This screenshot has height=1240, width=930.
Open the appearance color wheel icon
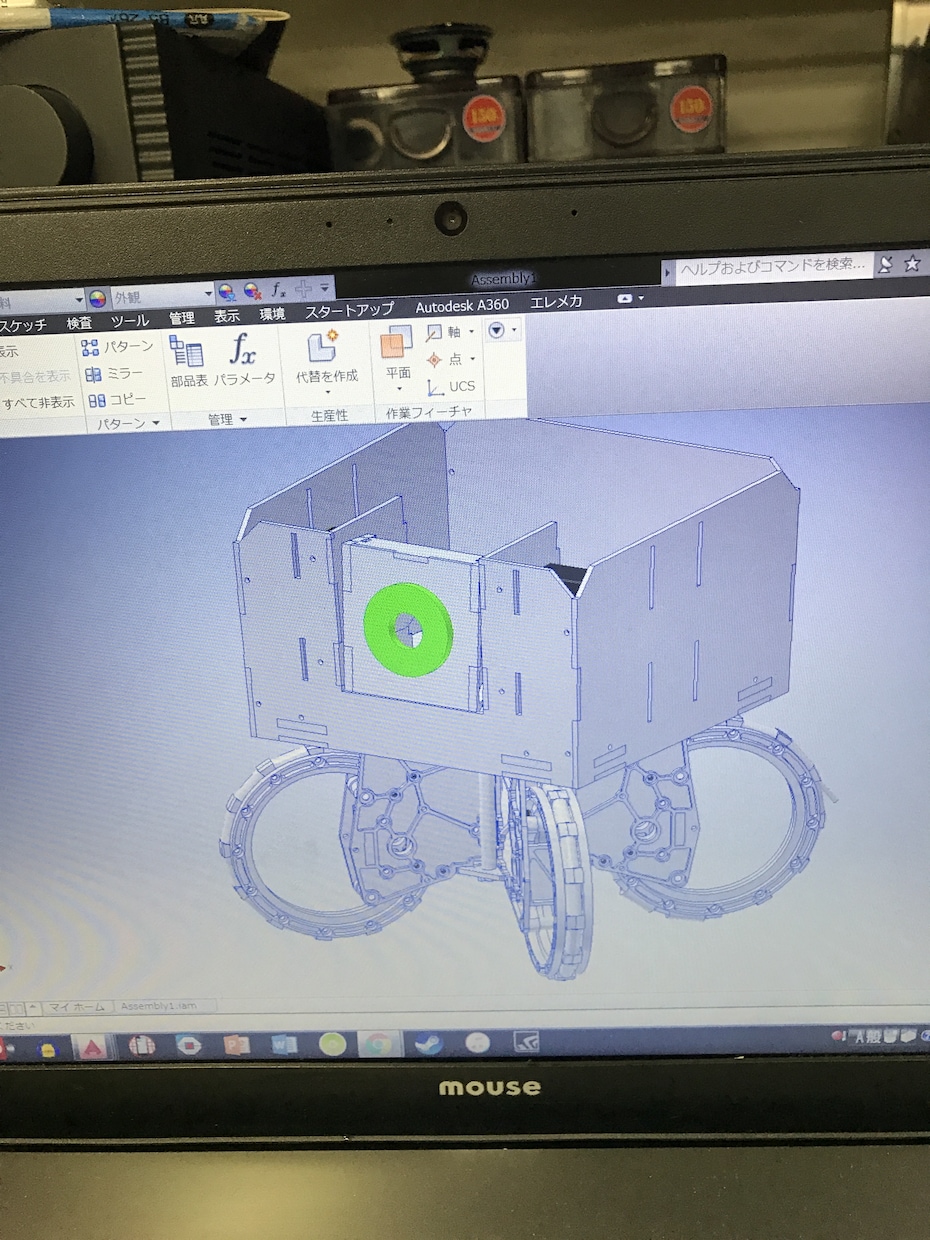coord(97,297)
